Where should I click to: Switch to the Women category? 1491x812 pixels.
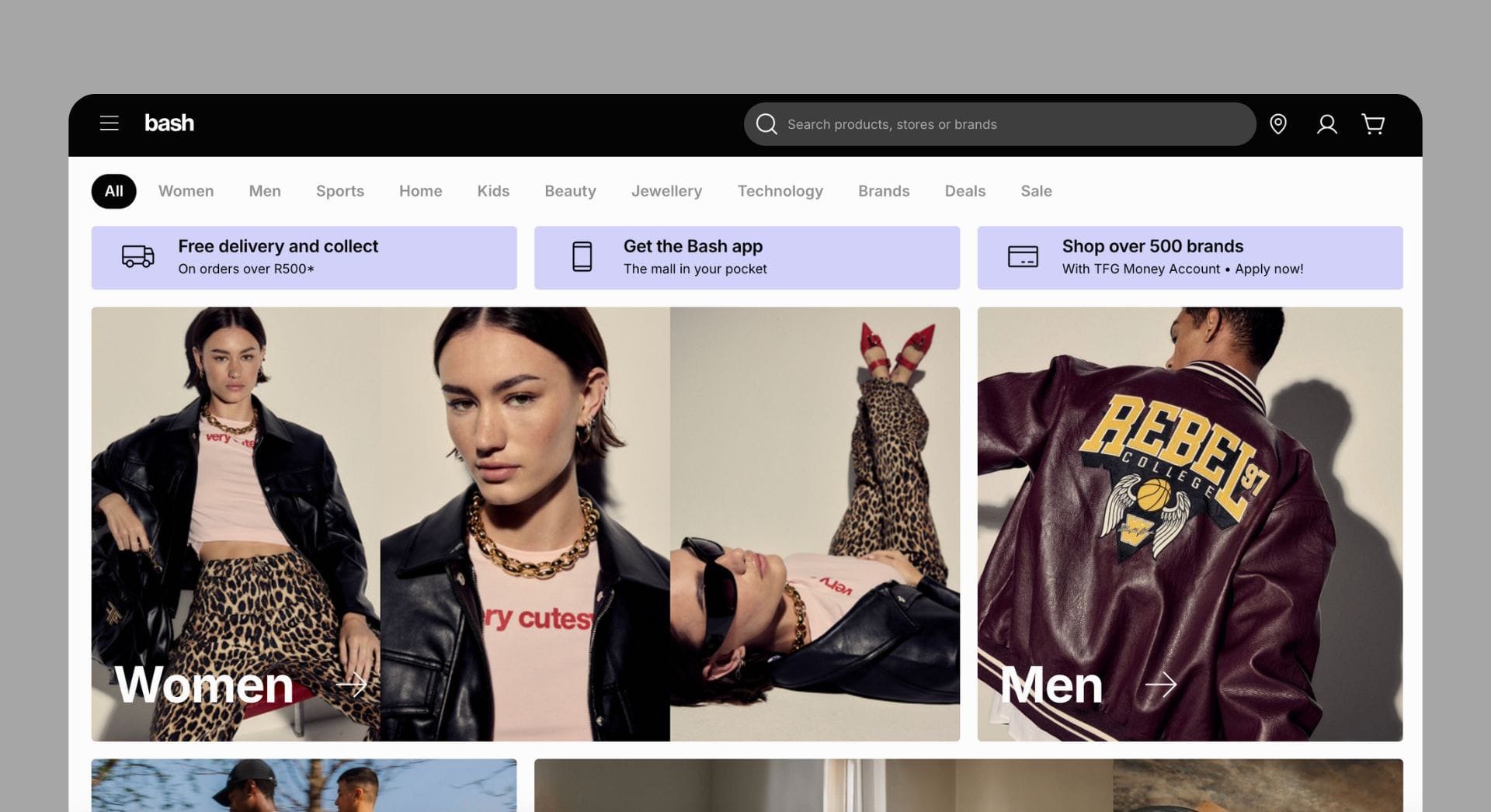coord(186,191)
